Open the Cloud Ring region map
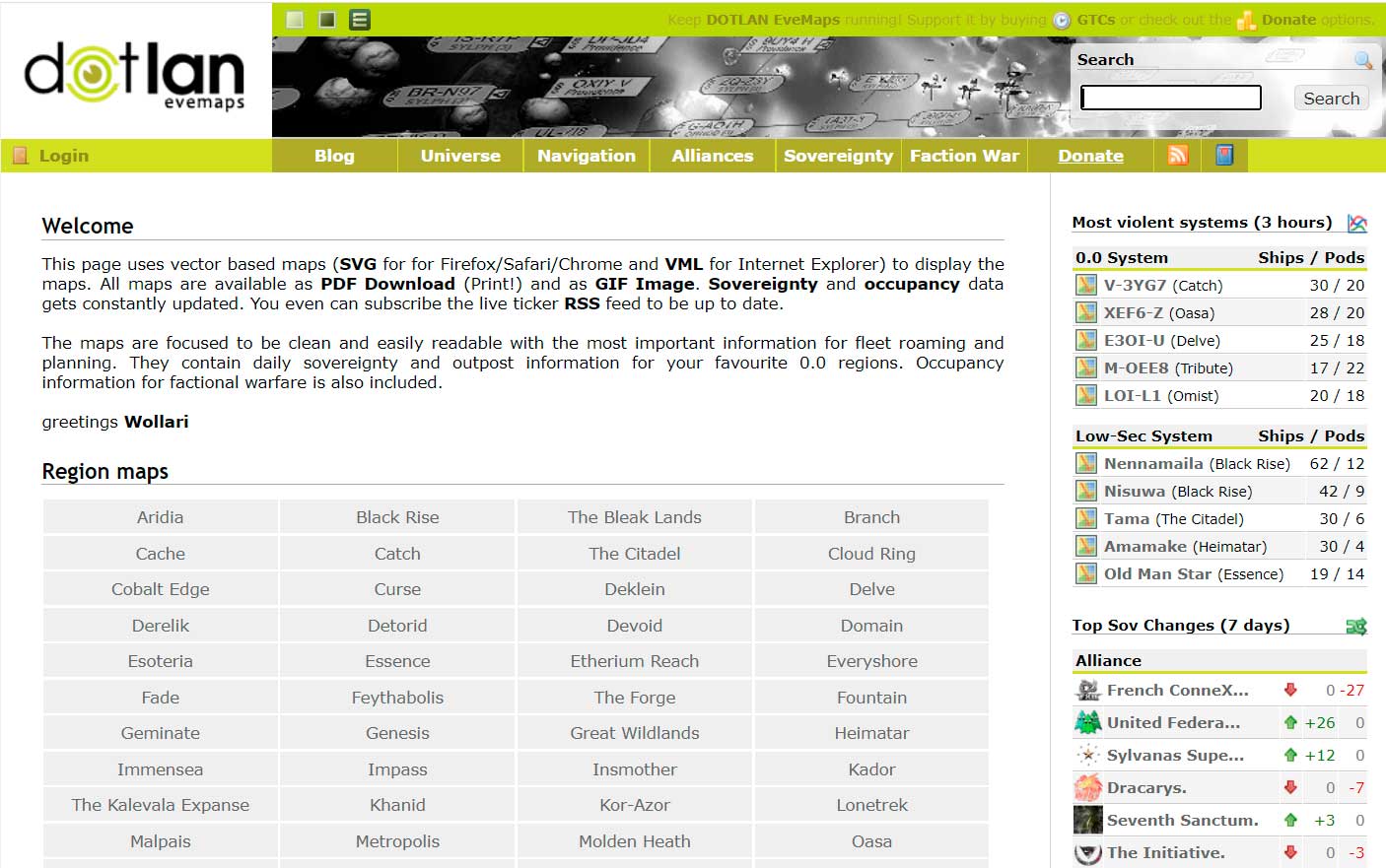1386x868 pixels. tap(872, 554)
